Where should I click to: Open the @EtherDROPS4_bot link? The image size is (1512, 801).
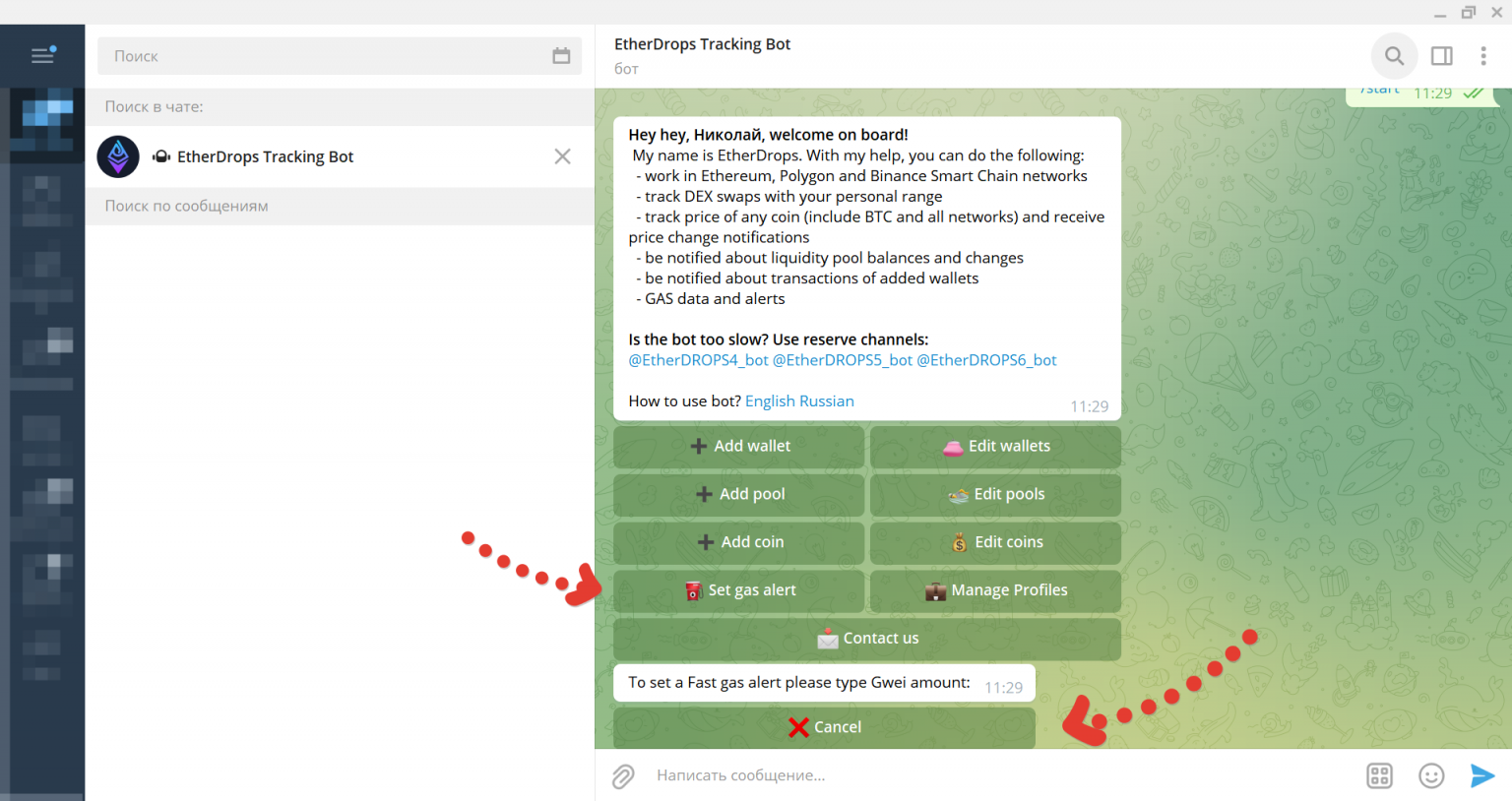[x=698, y=360]
